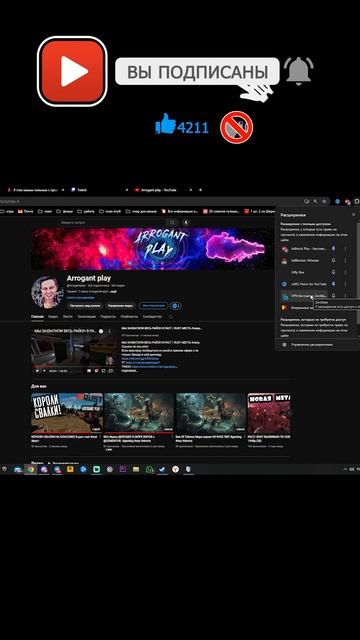The width and height of the screenshot is (360, 640).
Task: Open Chrome from the Windows taskbar
Action: [31, 469]
